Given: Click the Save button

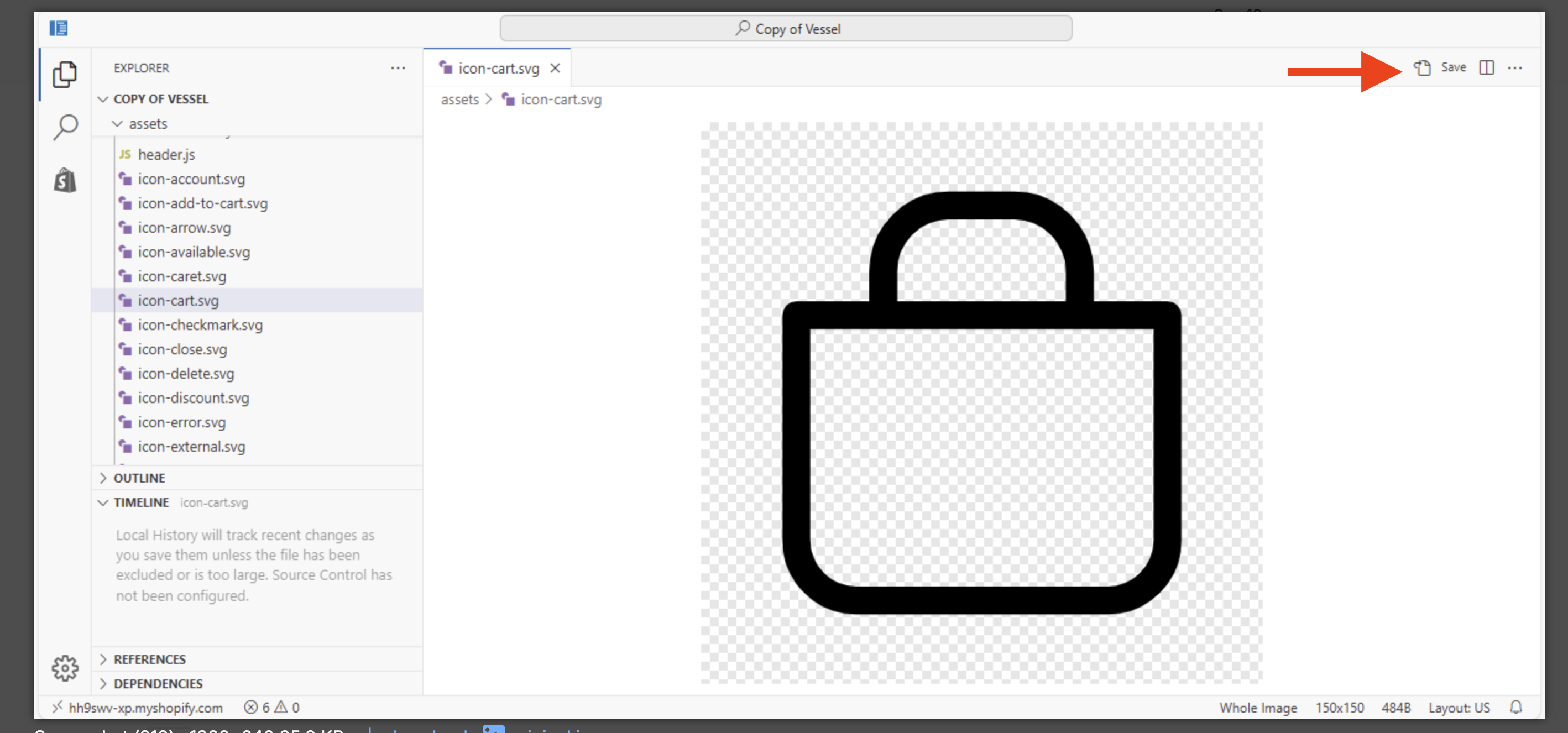Looking at the screenshot, I should click(1452, 67).
